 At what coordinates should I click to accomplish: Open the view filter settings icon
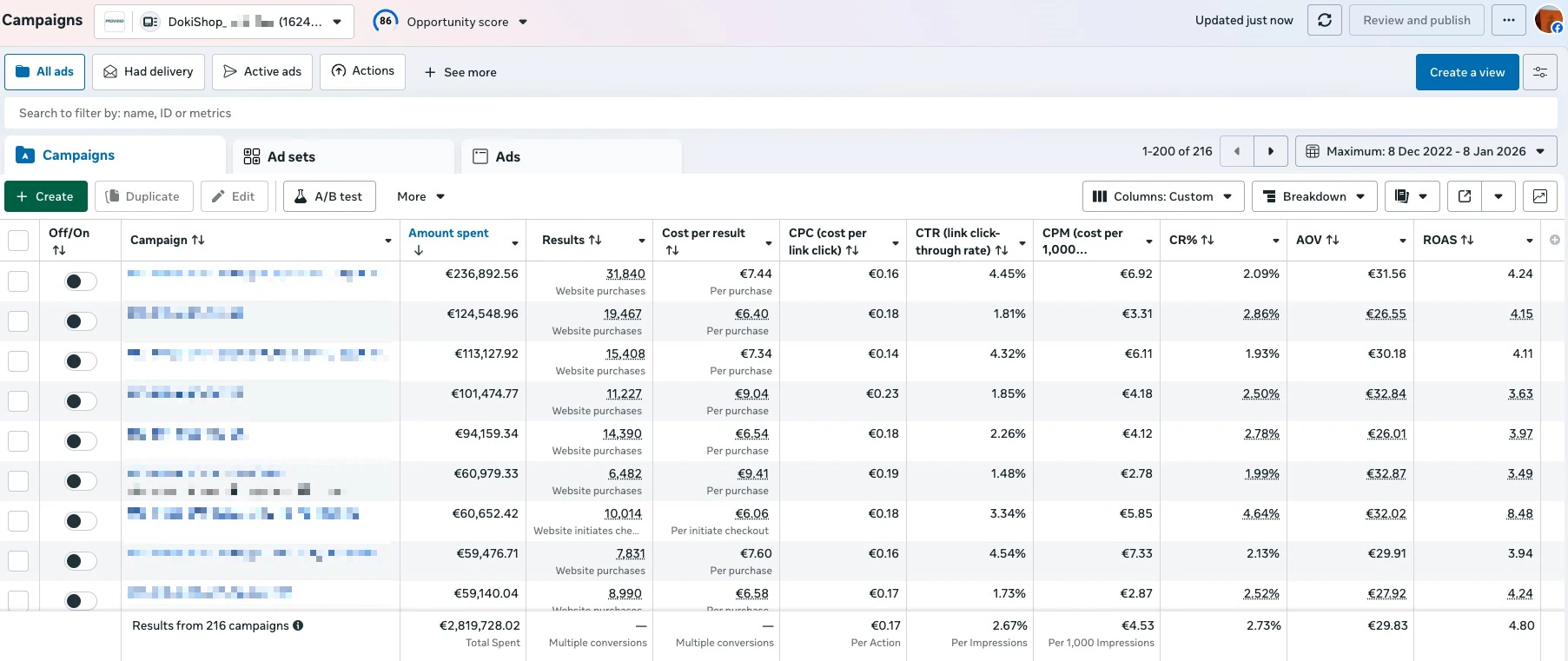pyautogui.click(x=1540, y=72)
